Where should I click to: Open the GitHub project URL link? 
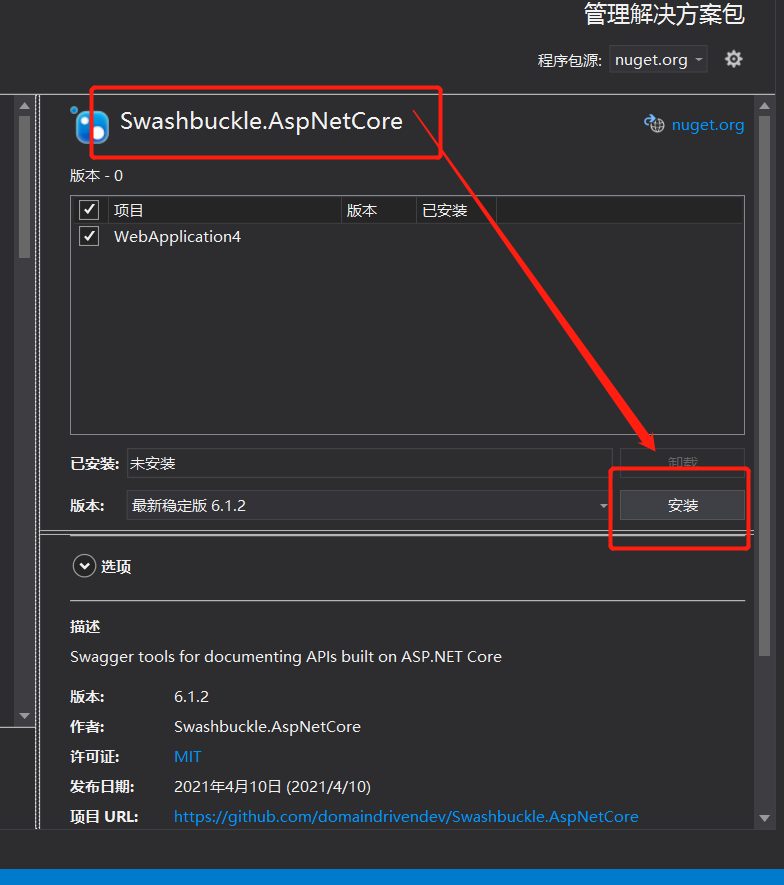click(406, 817)
